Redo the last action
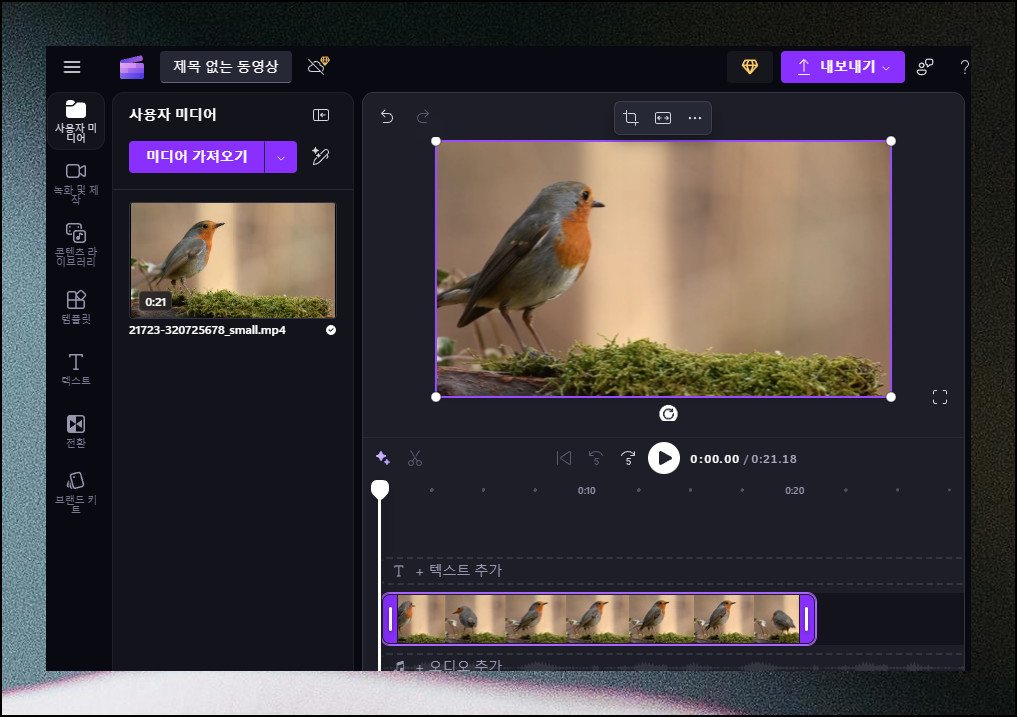 click(423, 116)
